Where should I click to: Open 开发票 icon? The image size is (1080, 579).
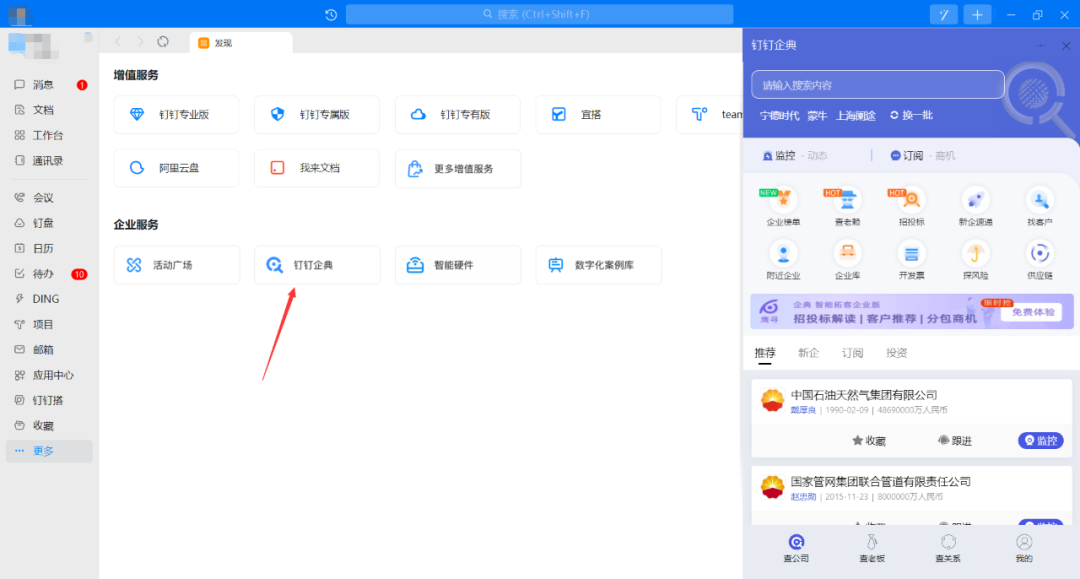[x=911, y=261]
